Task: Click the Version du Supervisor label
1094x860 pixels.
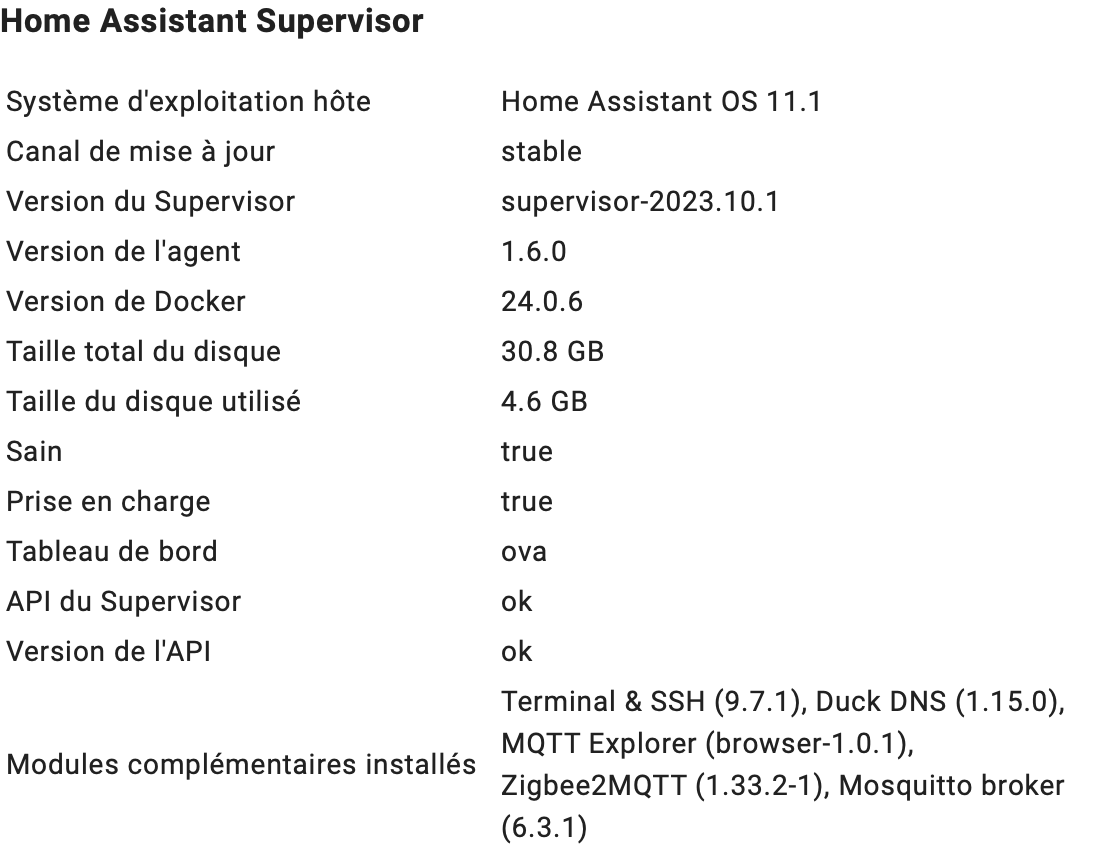Action: [151, 202]
